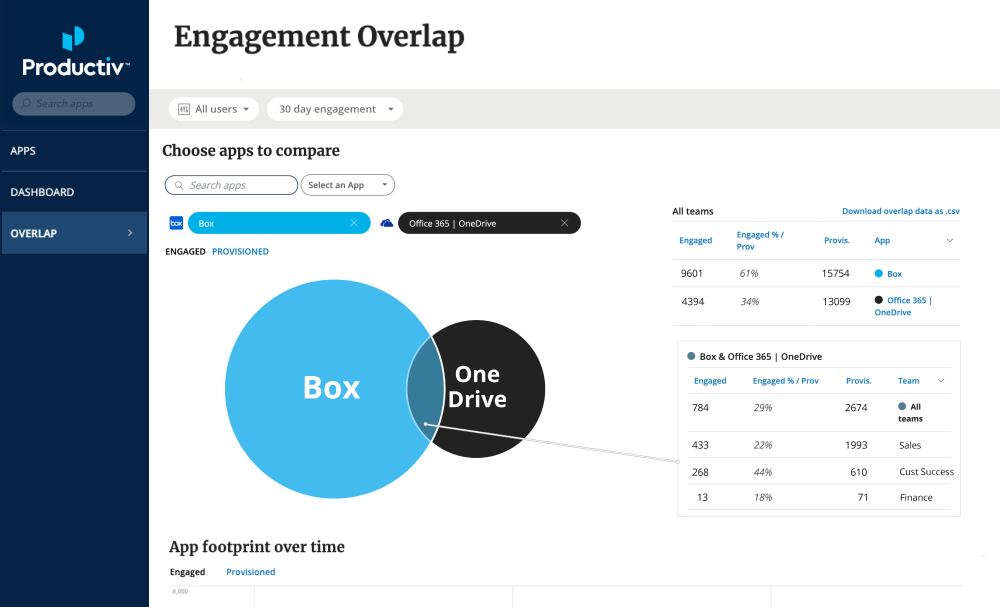
Task: Sort All teams table by App column
Action: [882, 240]
